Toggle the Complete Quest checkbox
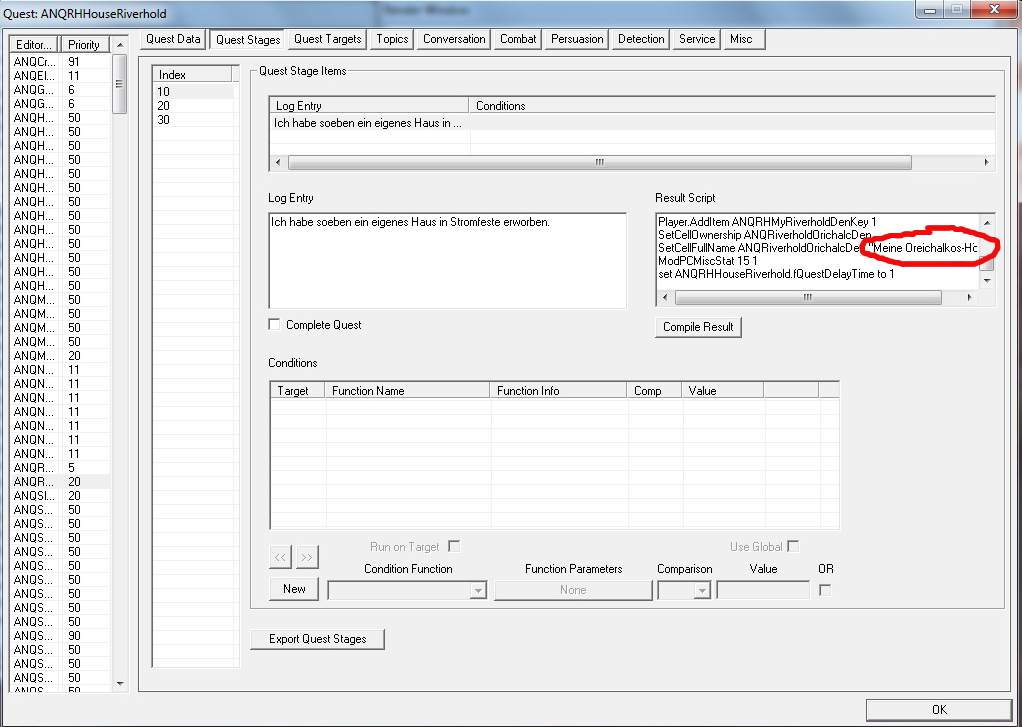 (275, 325)
